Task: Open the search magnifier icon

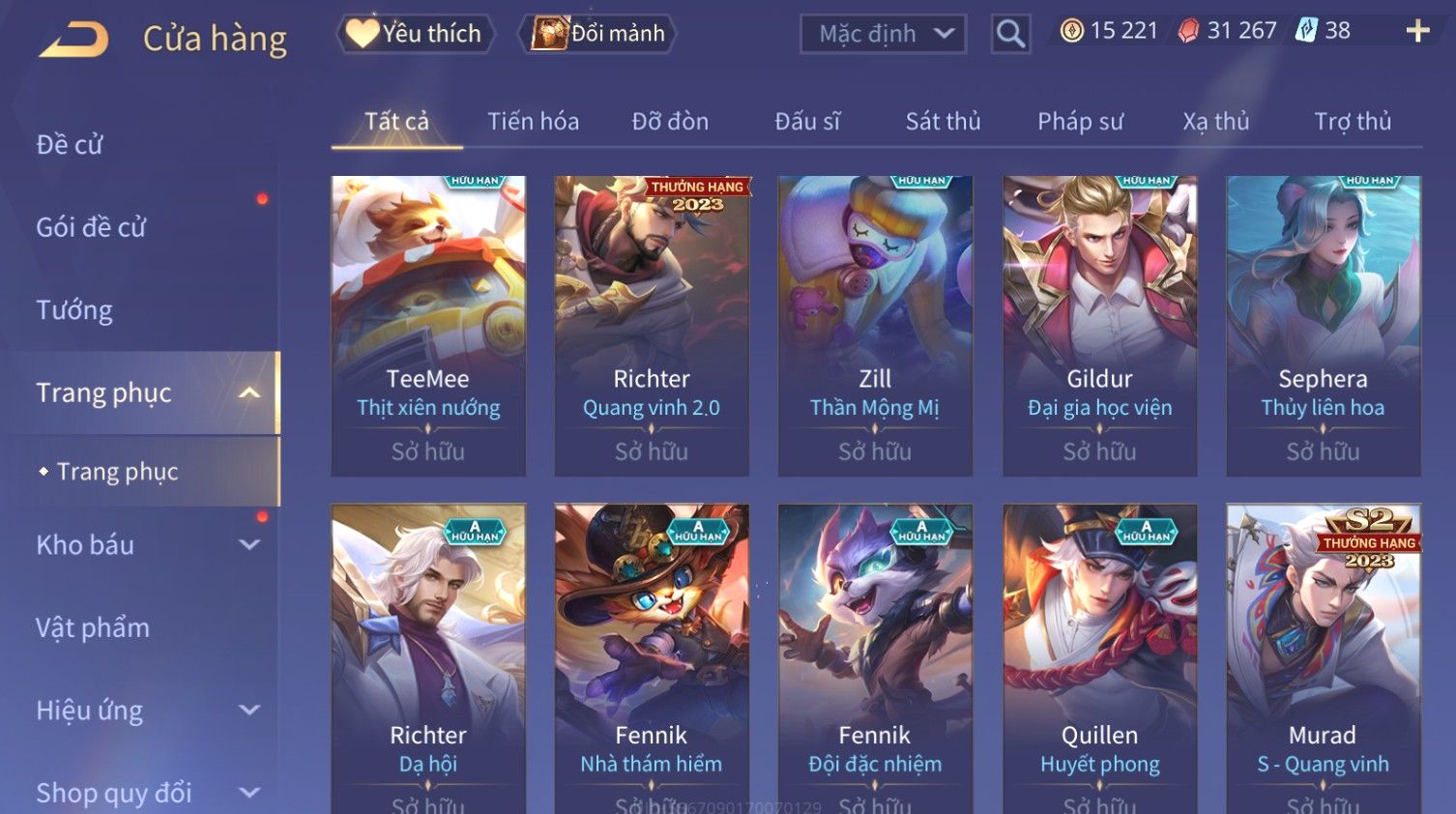Action: (x=1010, y=34)
